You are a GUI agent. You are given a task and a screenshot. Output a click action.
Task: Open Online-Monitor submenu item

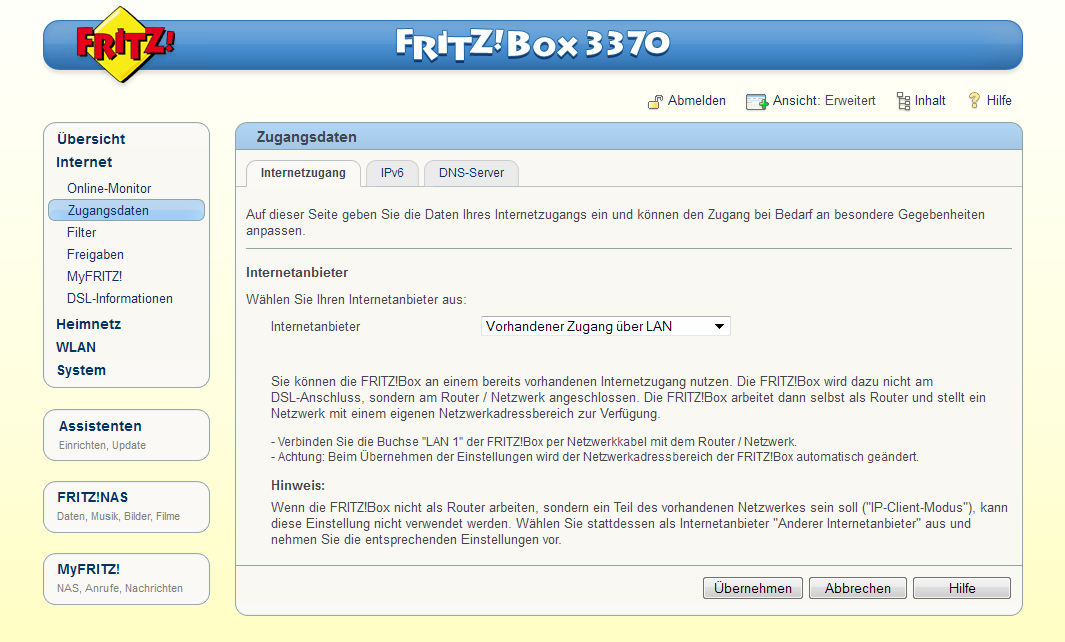[x=109, y=188]
